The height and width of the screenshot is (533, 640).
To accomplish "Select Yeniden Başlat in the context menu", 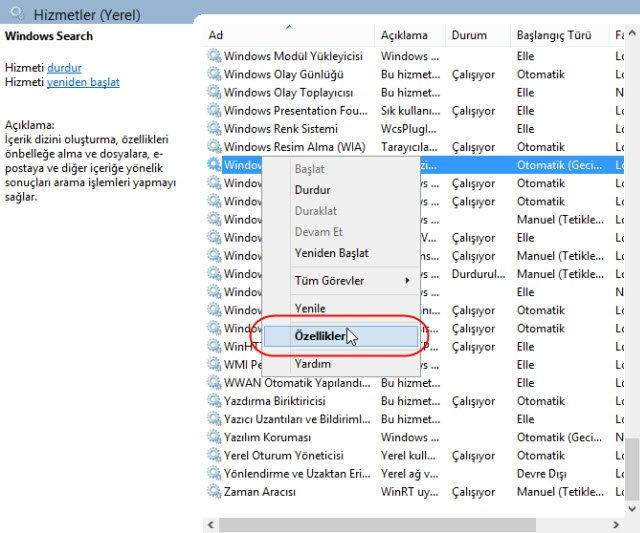I will point(341,253).
